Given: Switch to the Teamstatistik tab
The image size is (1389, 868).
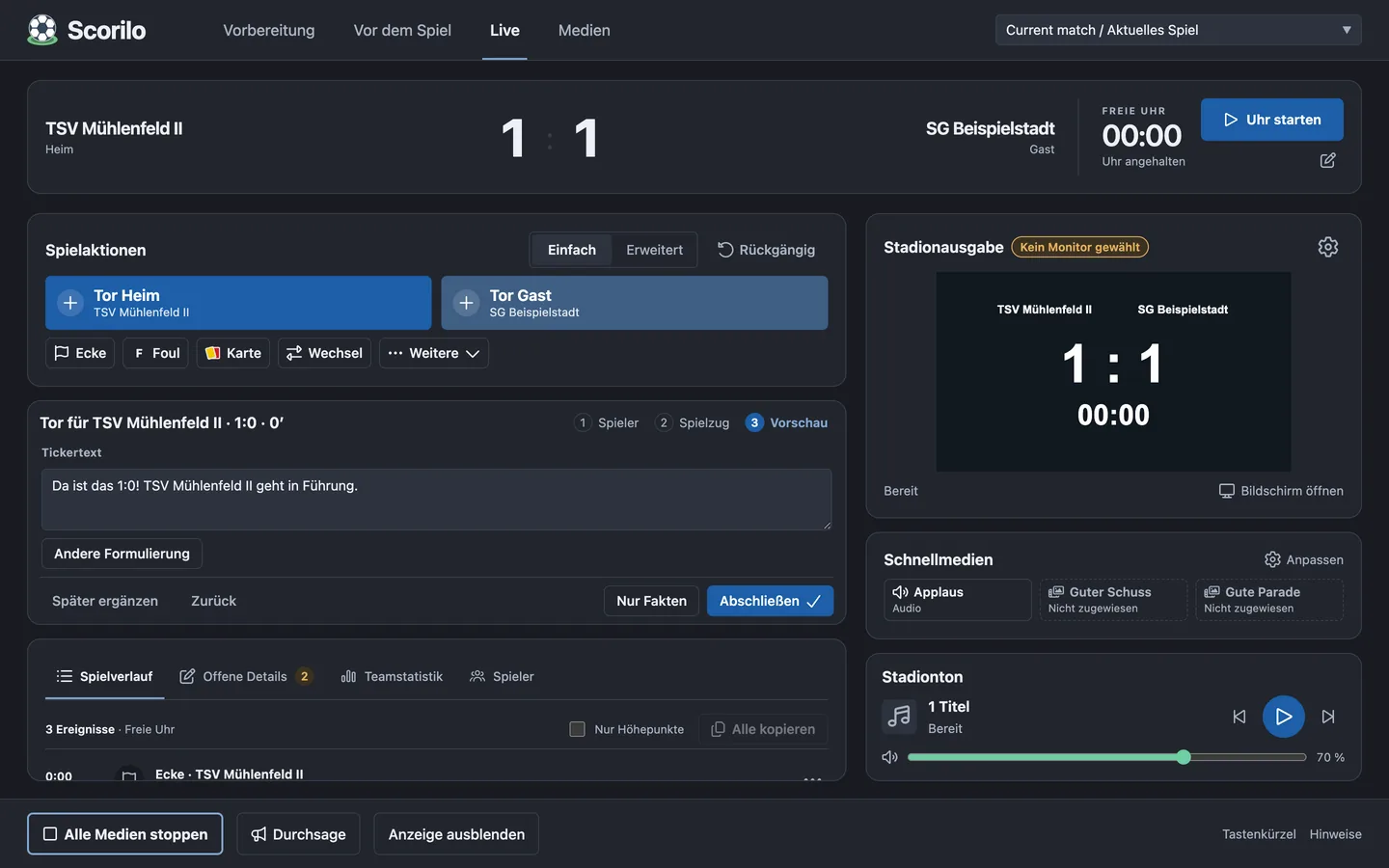Looking at the screenshot, I should 392,676.
